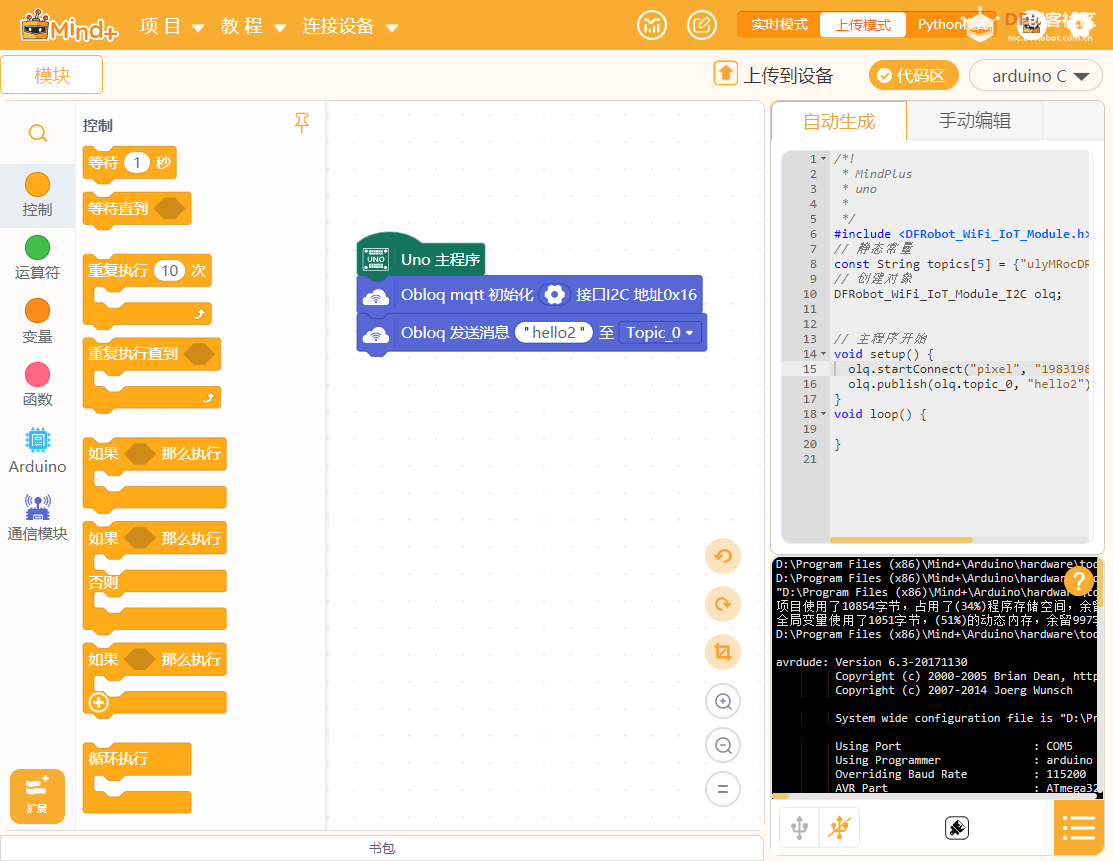Select the green 运算符 operators category circle
Image resolution: width=1113 pixels, height=861 pixels.
point(37,247)
